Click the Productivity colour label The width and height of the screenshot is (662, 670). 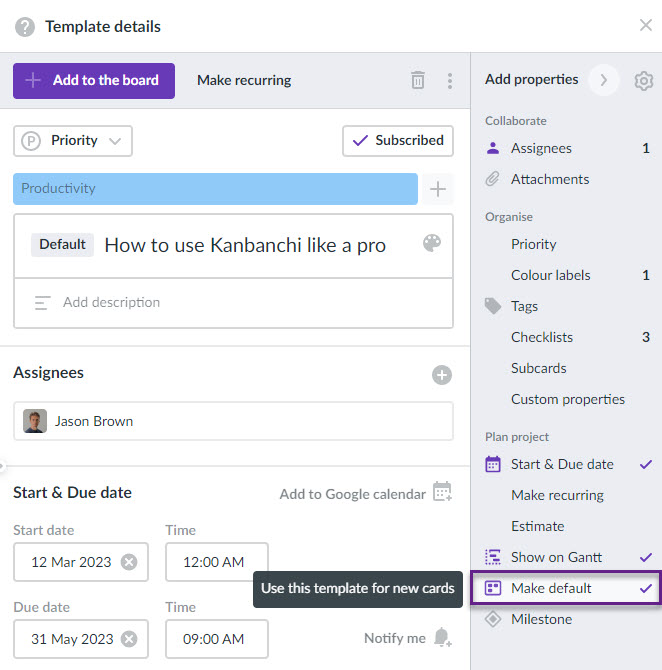[215, 189]
